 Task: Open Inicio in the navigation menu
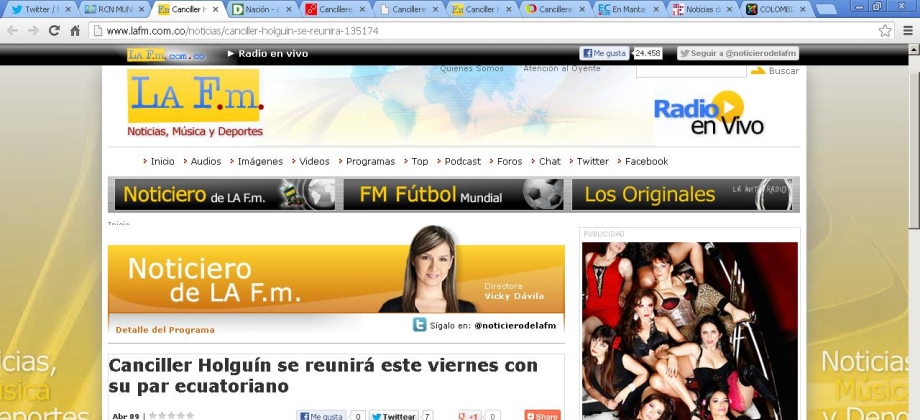click(162, 161)
